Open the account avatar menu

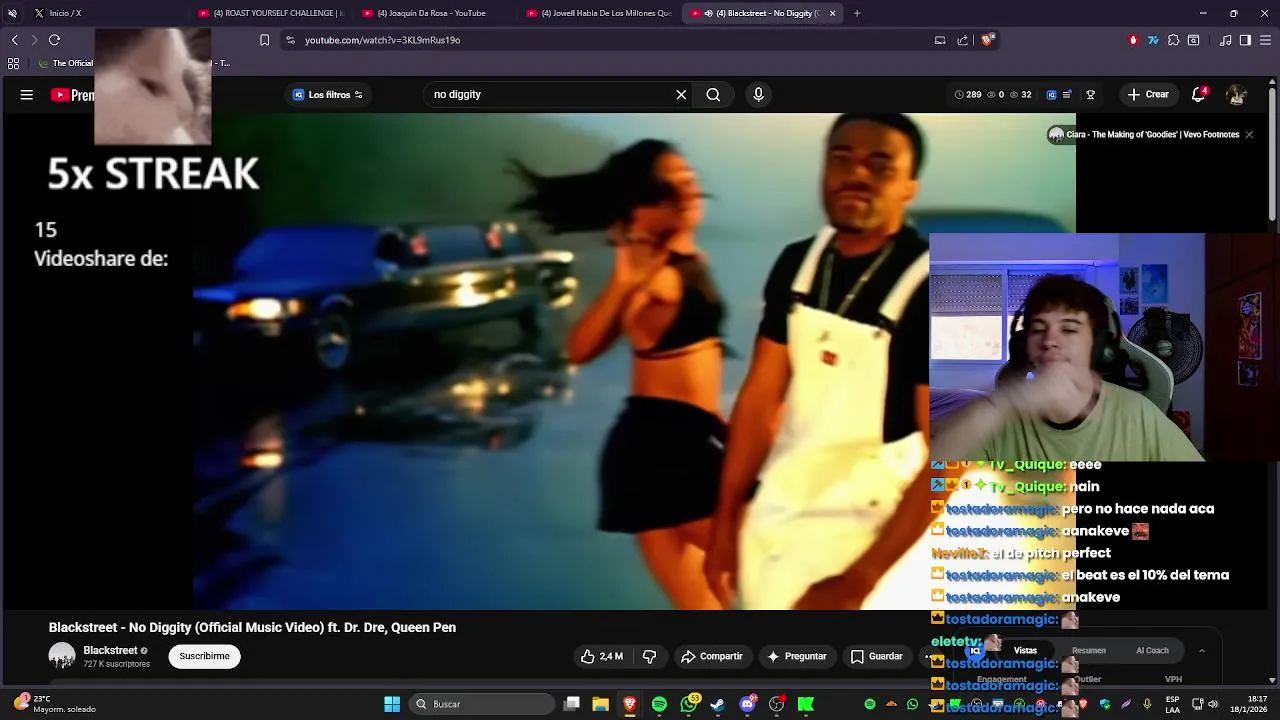1237,95
